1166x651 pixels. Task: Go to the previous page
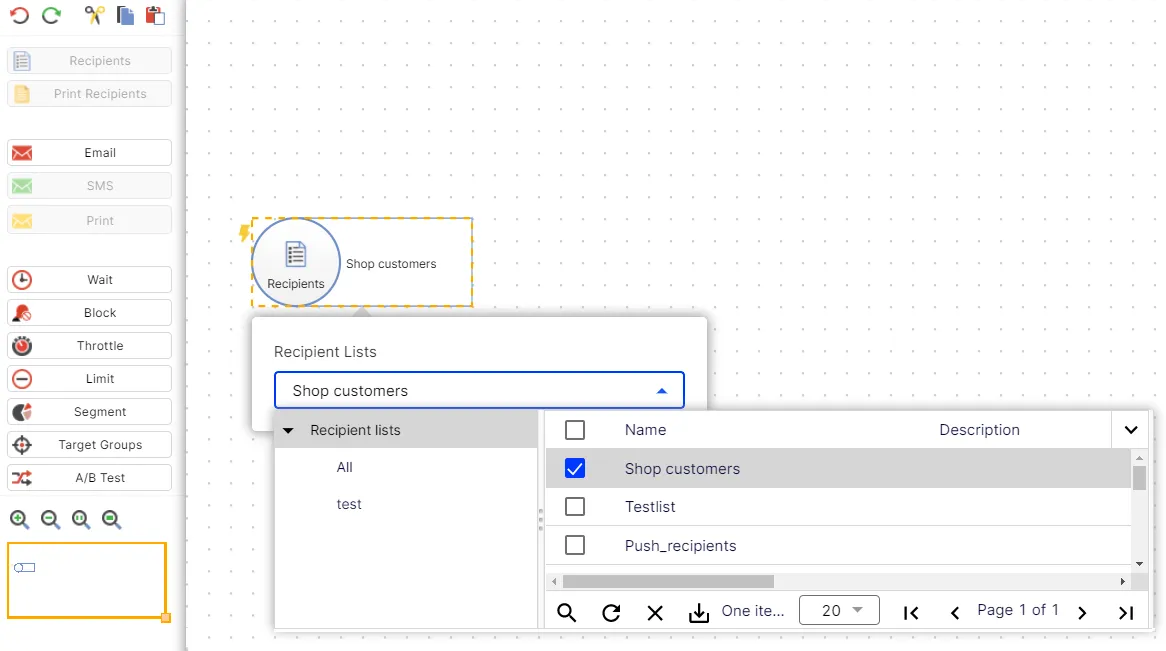[955, 613]
